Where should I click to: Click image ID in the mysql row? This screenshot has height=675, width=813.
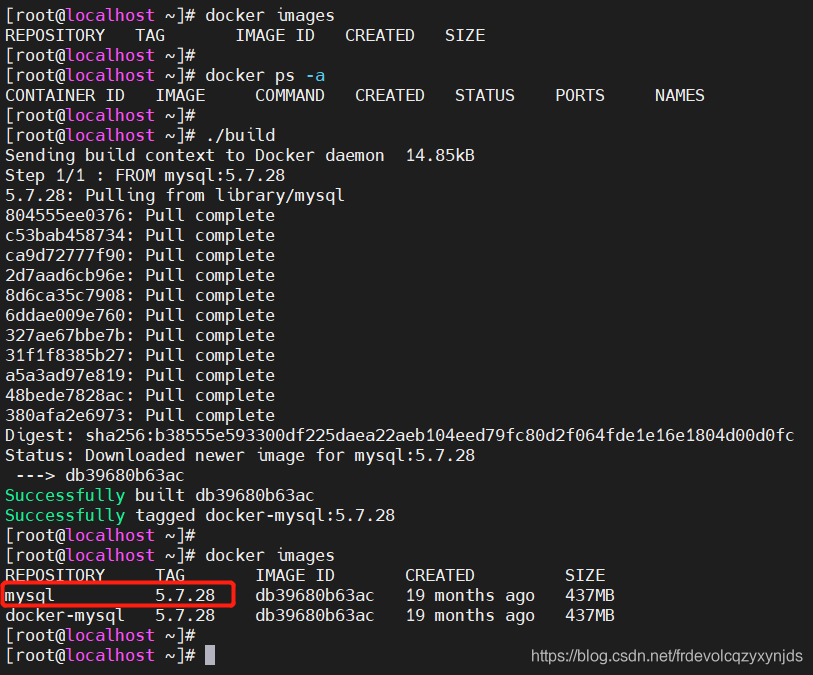click(x=314, y=596)
